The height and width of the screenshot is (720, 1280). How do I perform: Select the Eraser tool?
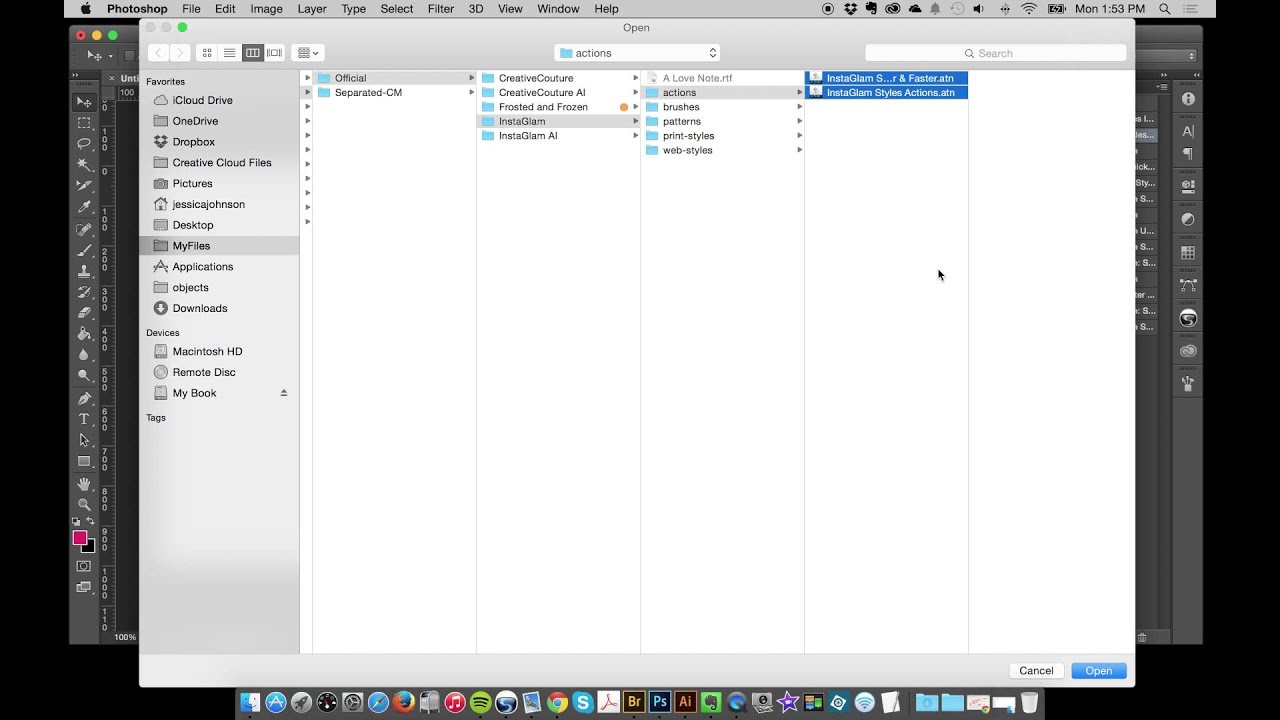pyautogui.click(x=84, y=313)
